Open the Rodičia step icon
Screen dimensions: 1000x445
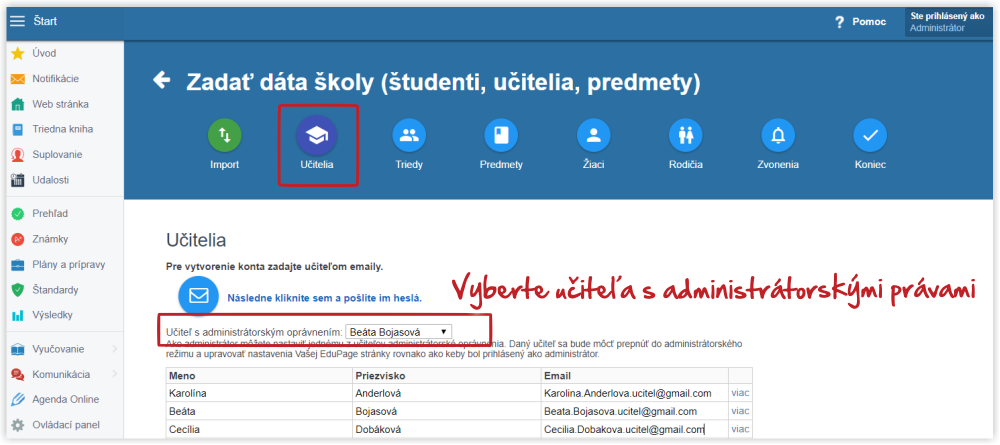pyautogui.click(x=686, y=135)
